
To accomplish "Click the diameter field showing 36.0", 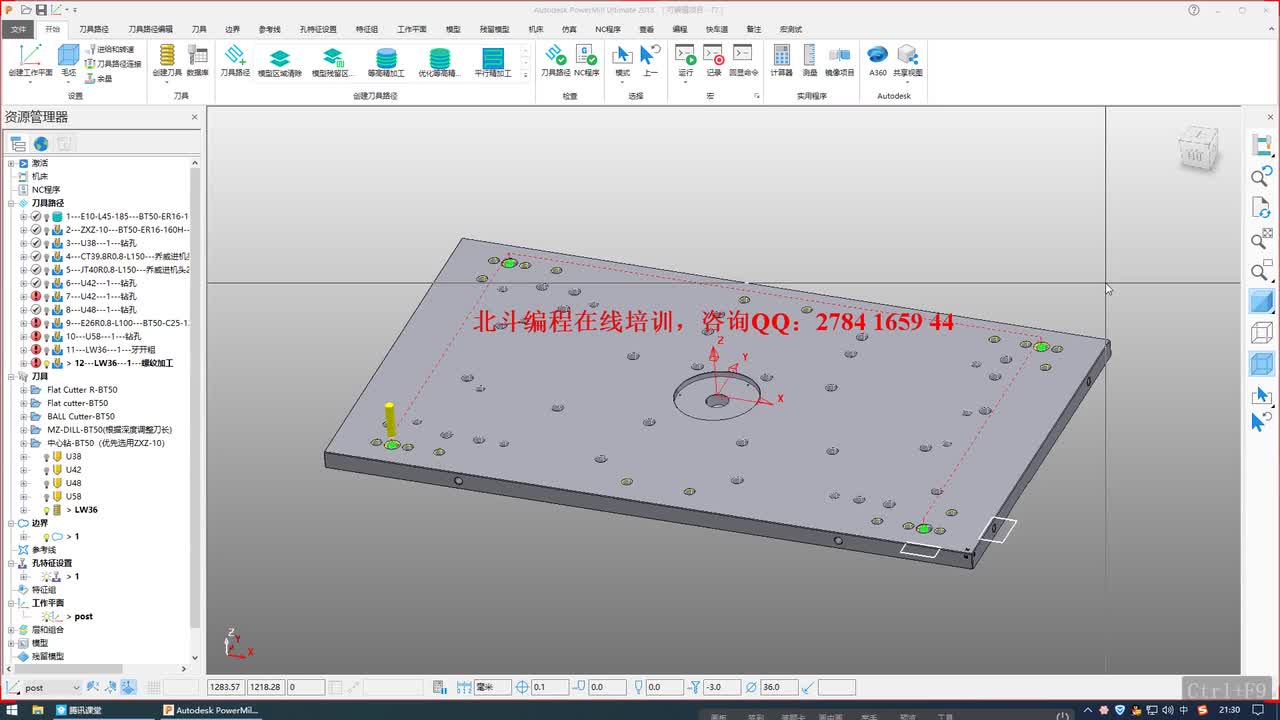I will (779, 687).
